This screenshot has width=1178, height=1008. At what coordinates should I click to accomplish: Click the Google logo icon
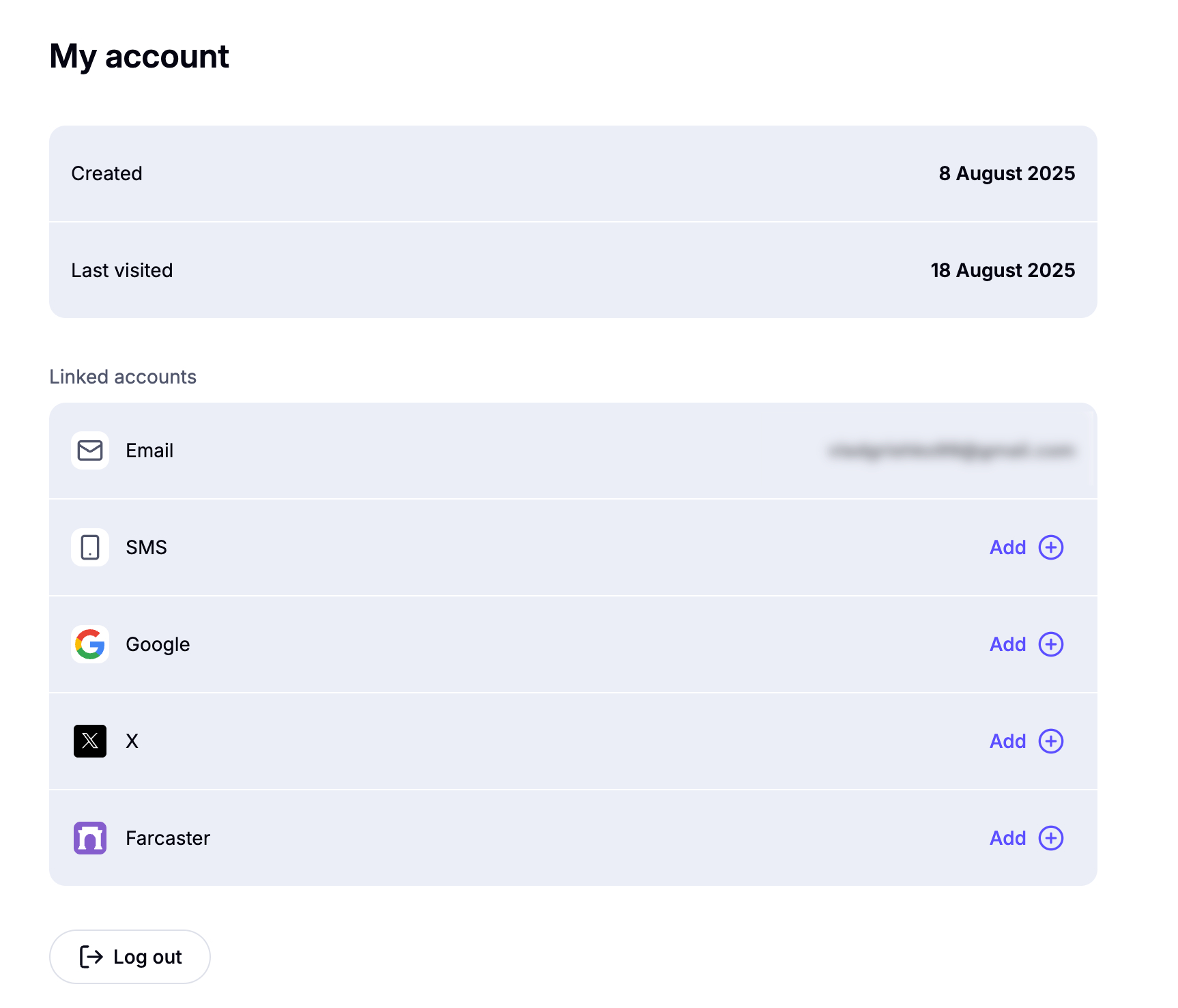coord(90,644)
